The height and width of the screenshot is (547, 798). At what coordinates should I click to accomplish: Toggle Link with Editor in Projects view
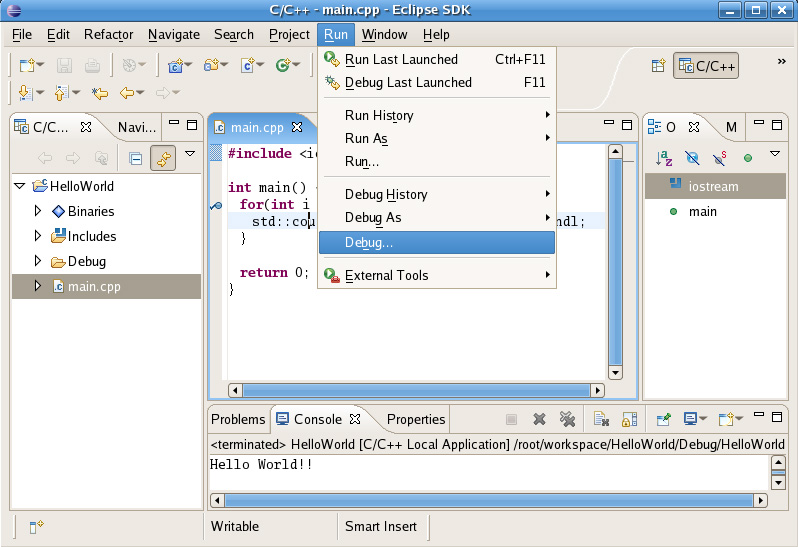[x=163, y=158]
